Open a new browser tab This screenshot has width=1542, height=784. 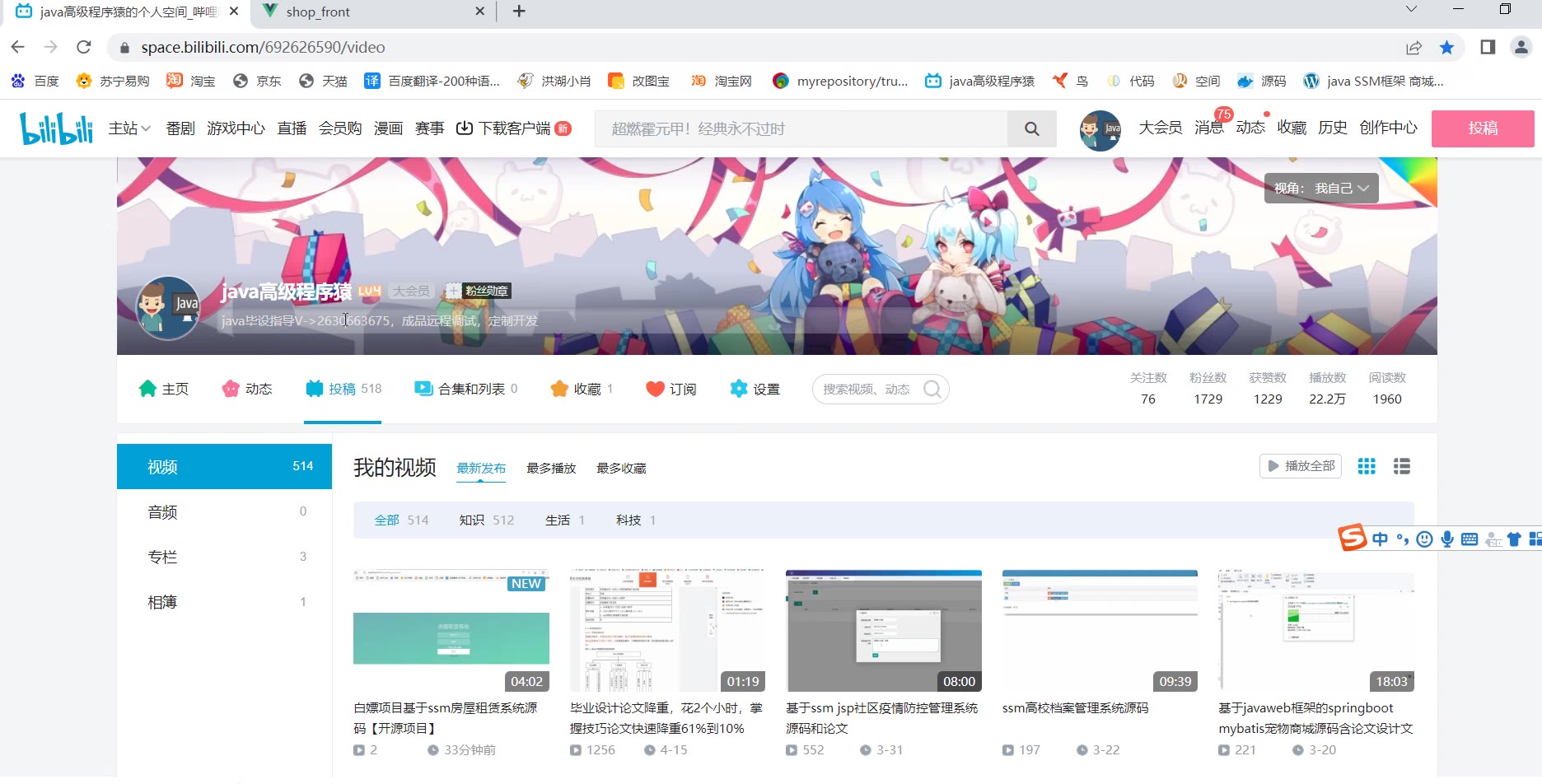(x=519, y=12)
